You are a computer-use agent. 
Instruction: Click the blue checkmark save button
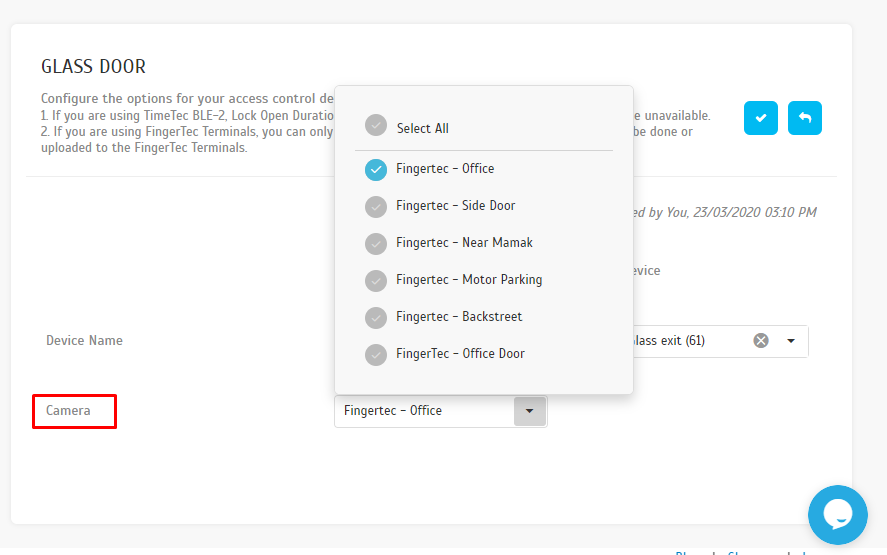pos(760,118)
